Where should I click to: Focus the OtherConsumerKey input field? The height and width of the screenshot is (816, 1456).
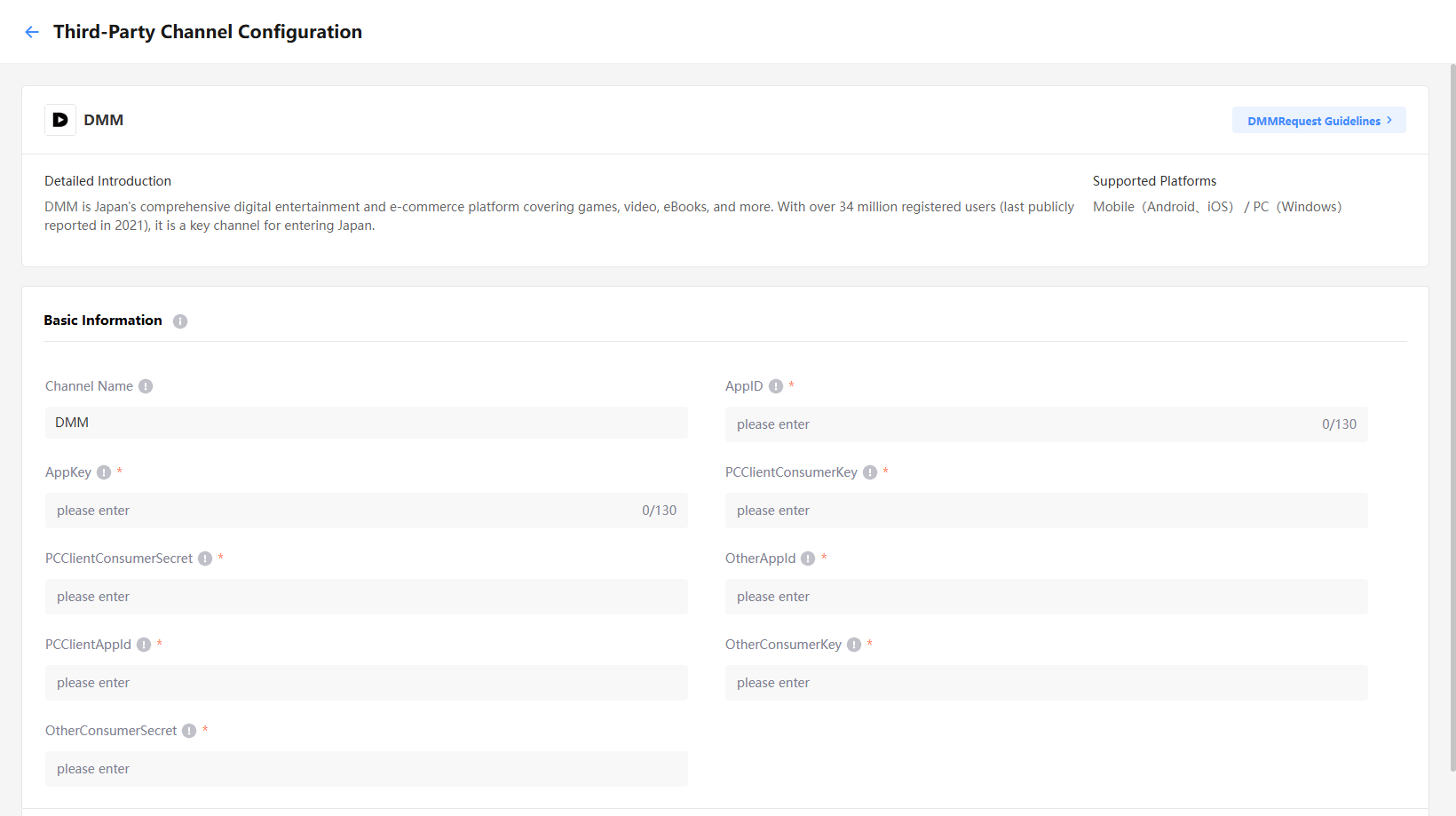point(1047,683)
